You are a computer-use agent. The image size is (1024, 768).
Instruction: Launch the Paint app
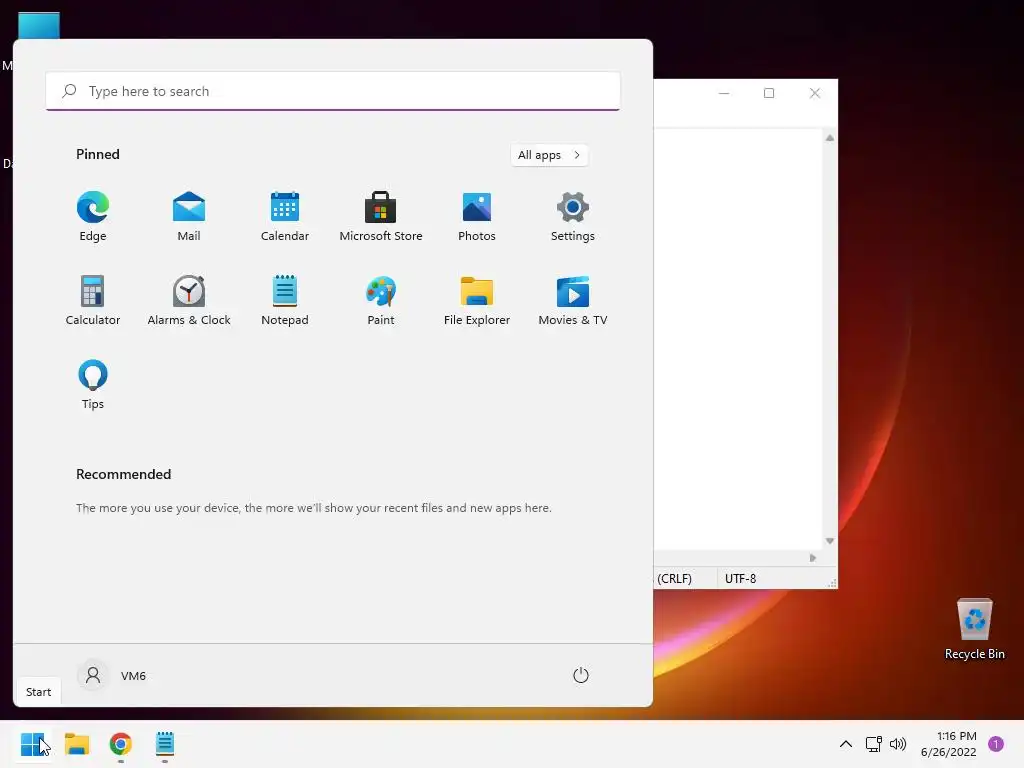tap(381, 301)
